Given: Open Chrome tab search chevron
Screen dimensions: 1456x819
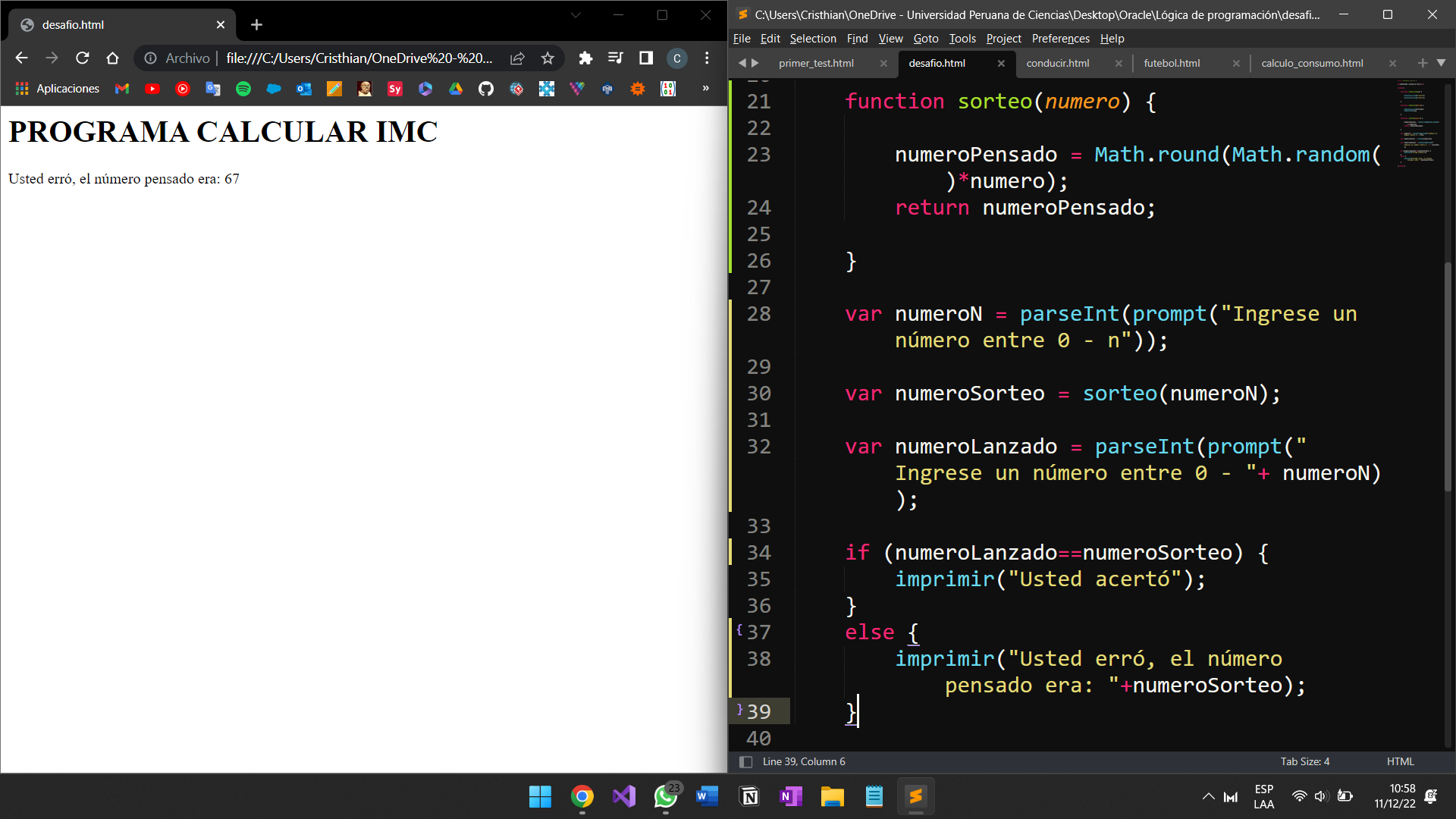Looking at the screenshot, I should coord(576,15).
